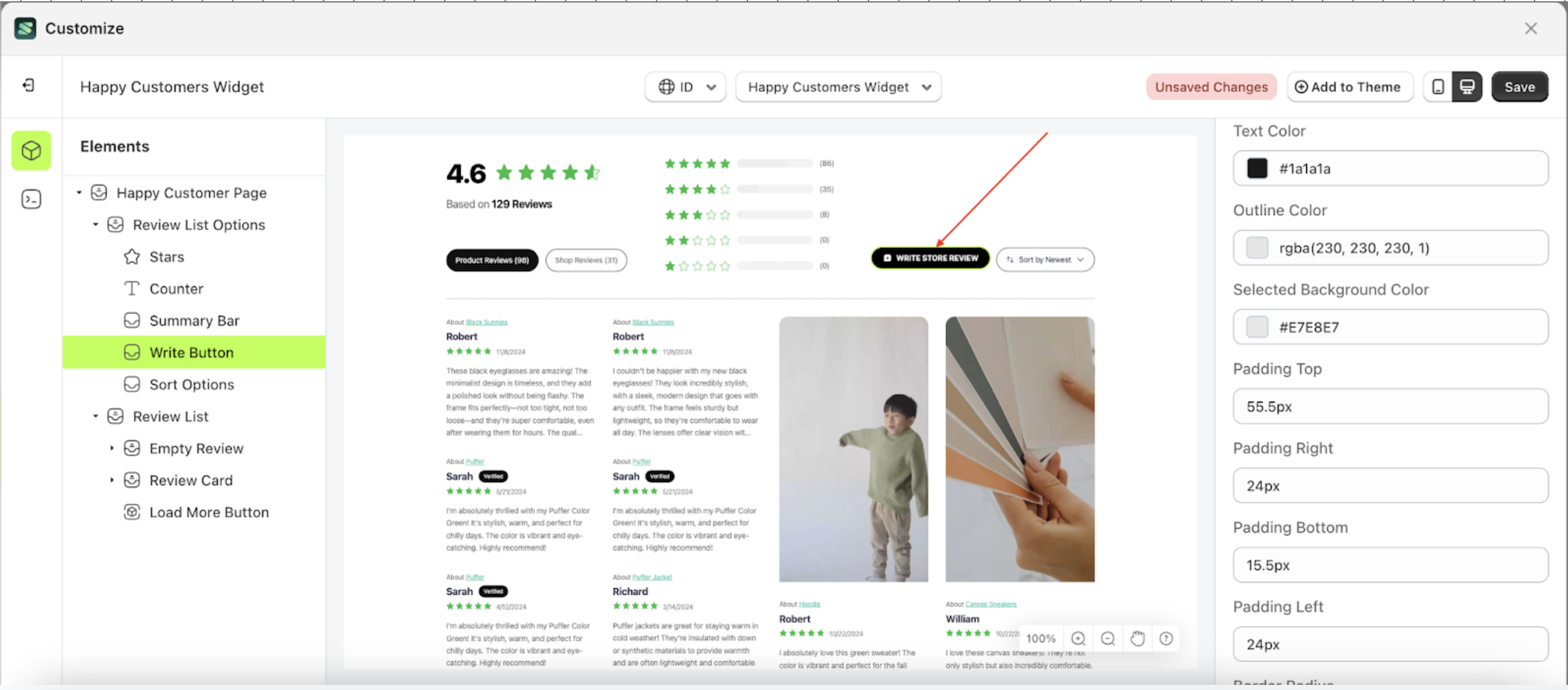The width and height of the screenshot is (1568, 690).
Task: Select the hand pan tool
Action: tap(1137, 638)
